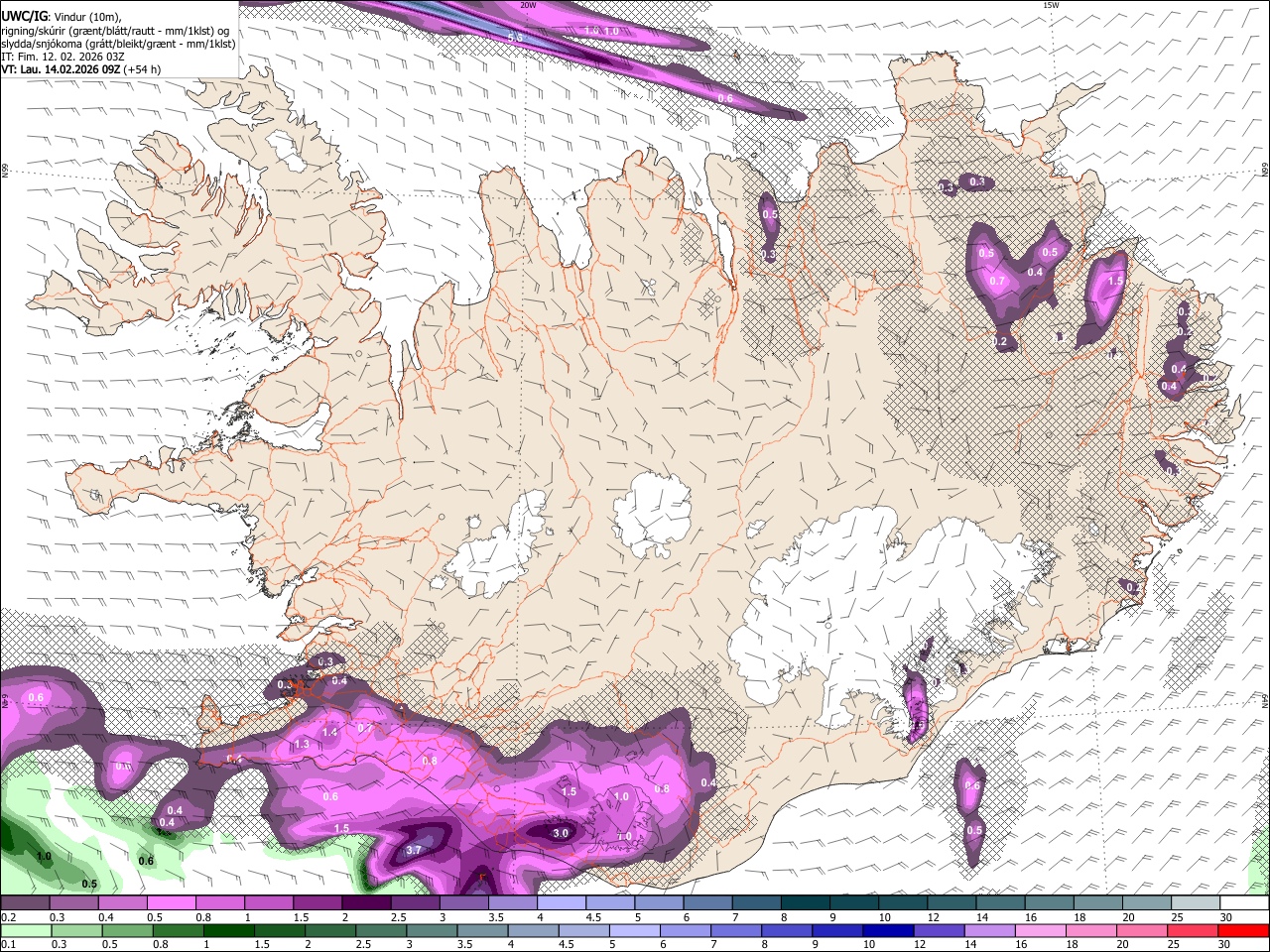Click the '0.7' precipitation label in the northeast
This screenshot has width=1270, height=952.
[998, 281]
